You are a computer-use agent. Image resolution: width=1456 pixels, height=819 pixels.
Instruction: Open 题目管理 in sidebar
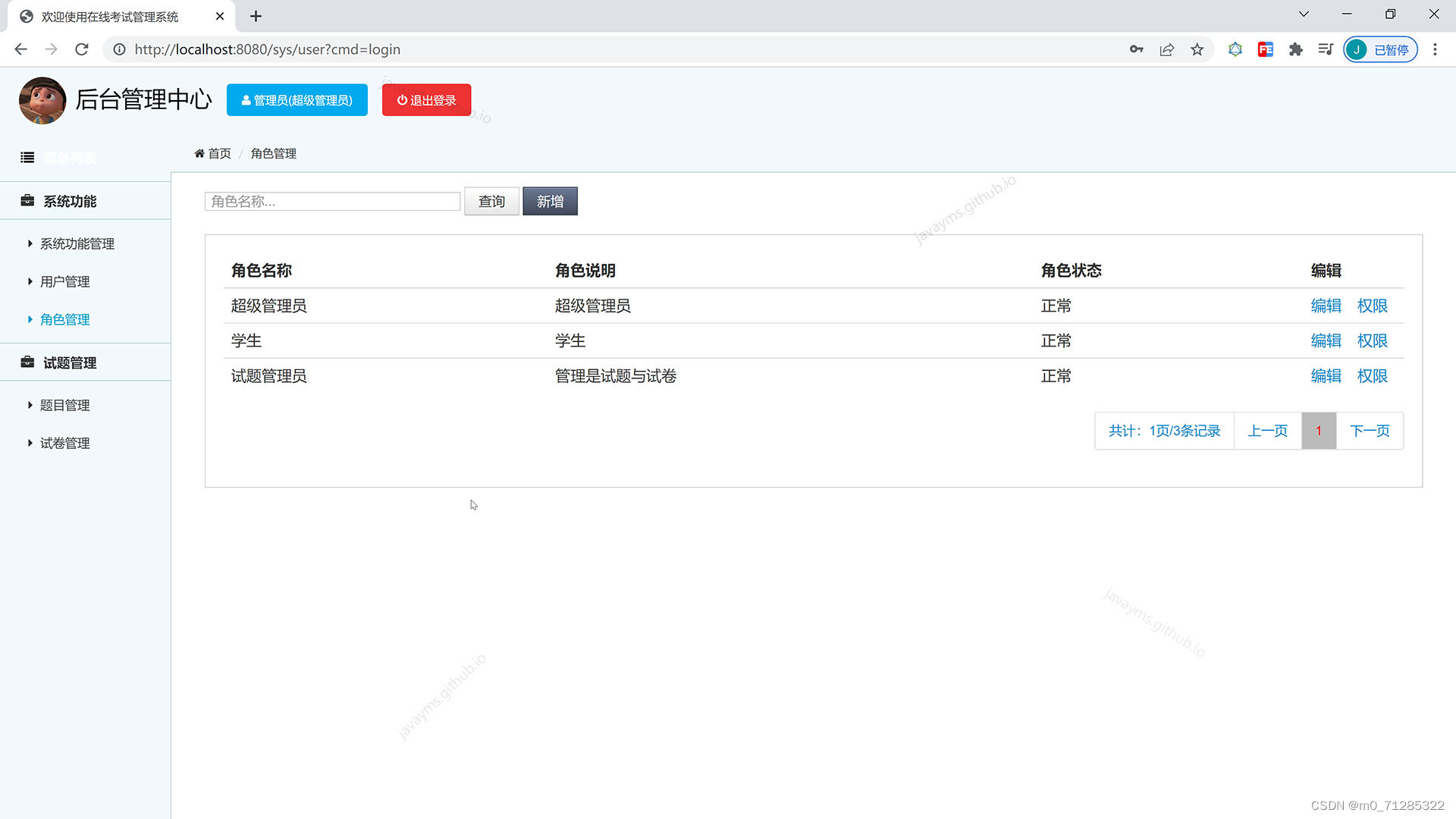[x=64, y=405]
